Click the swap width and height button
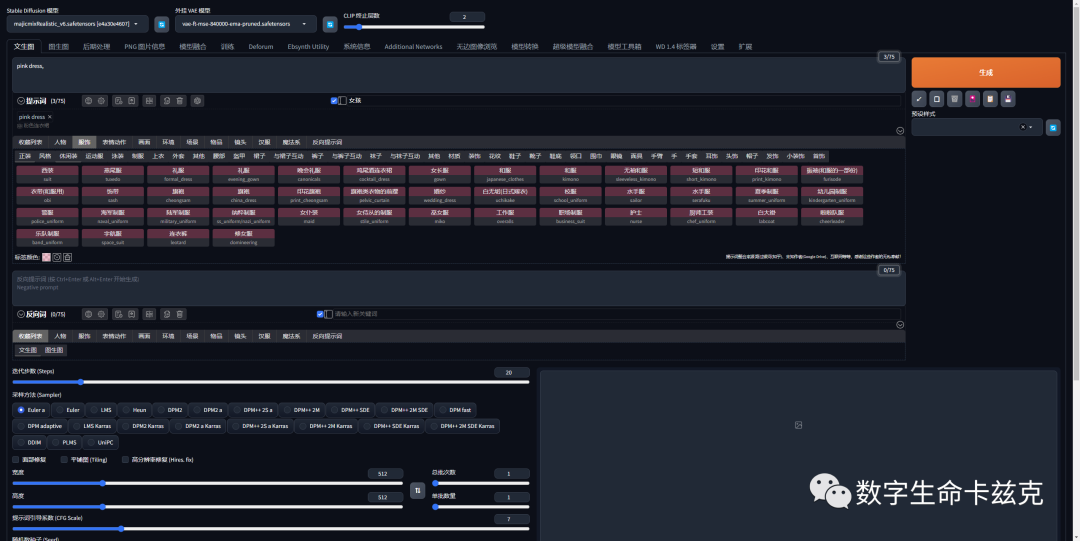1080x541 pixels. pos(417,490)
